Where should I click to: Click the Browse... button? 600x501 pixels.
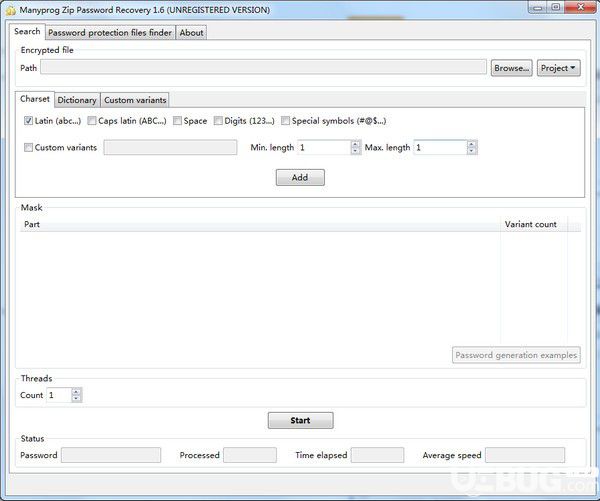pos(512,68)
